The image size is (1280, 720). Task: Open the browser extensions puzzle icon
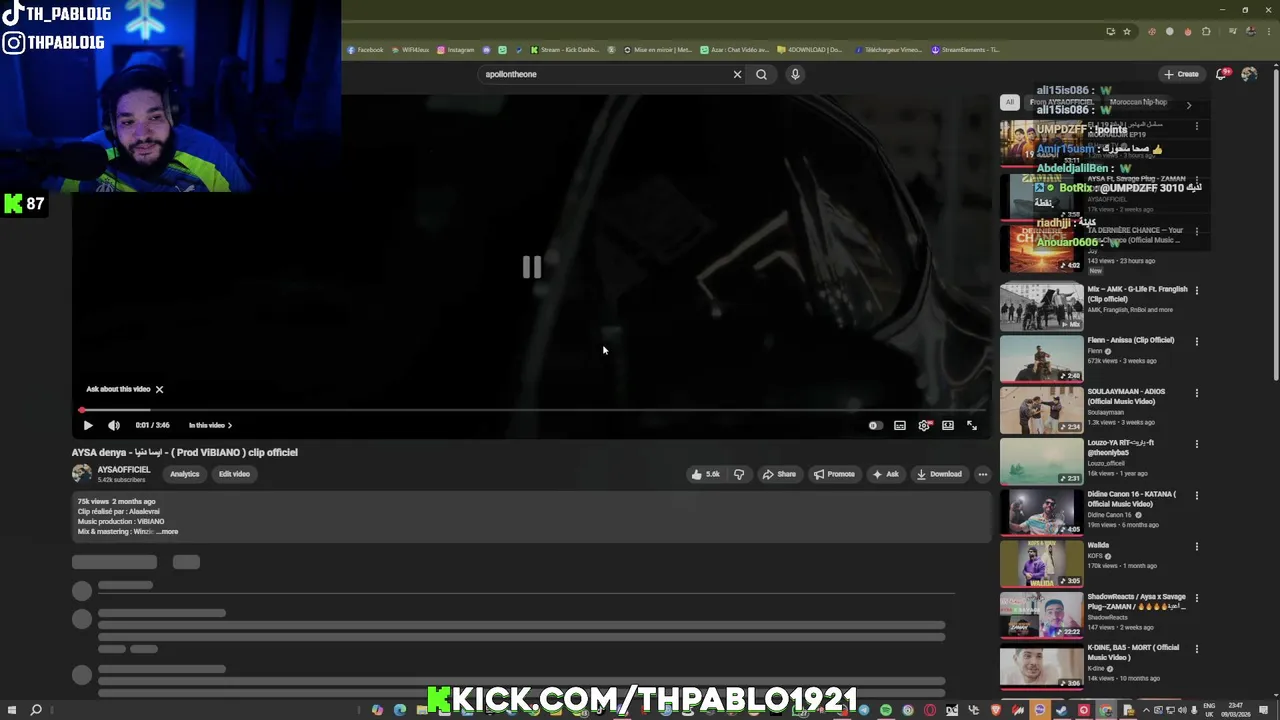click(1207, 31)
